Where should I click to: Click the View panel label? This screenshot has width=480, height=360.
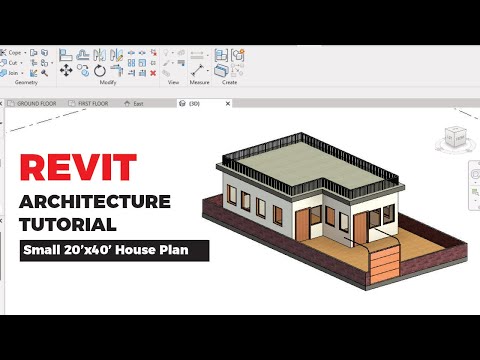[174, 82]
